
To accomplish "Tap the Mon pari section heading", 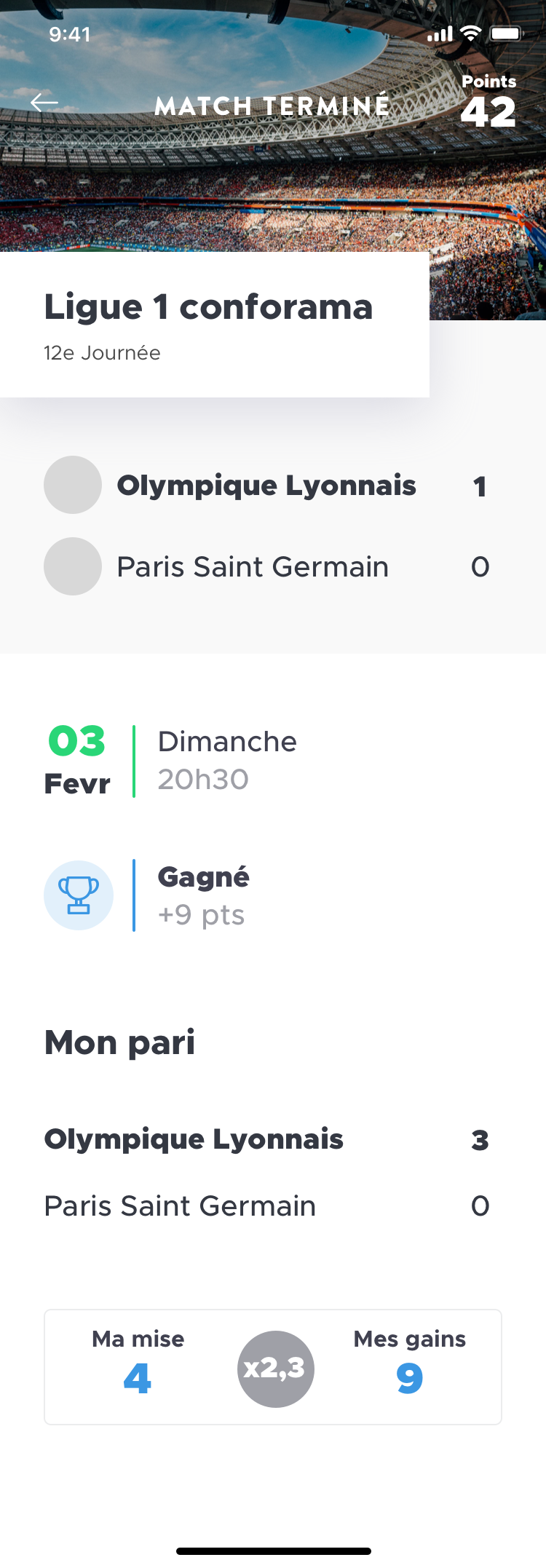I will click(120, 1042).
